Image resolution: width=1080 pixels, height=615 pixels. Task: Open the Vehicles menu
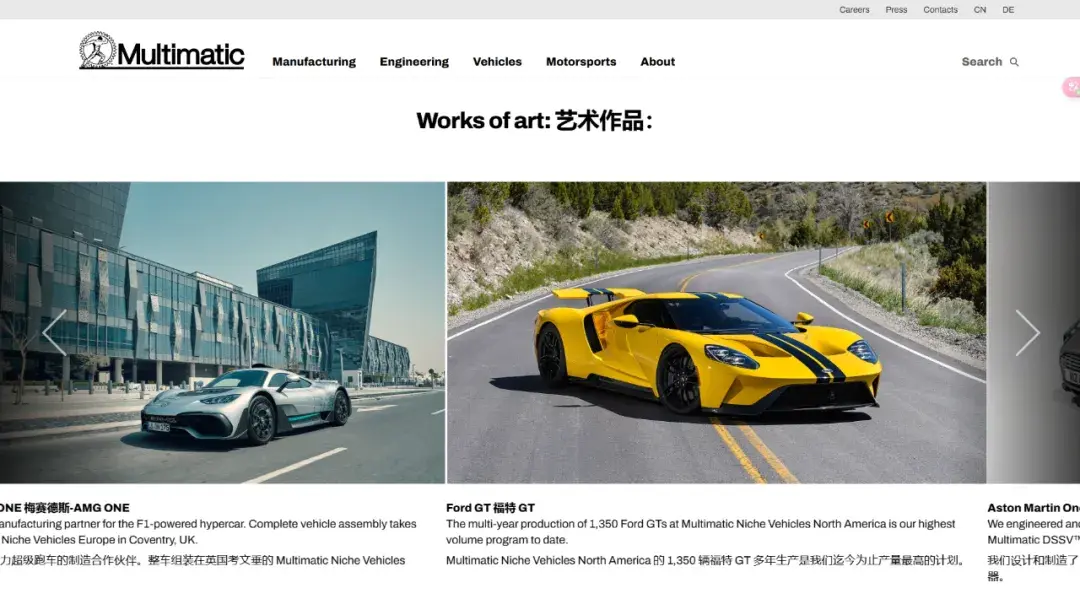click(x=497, y=62)
